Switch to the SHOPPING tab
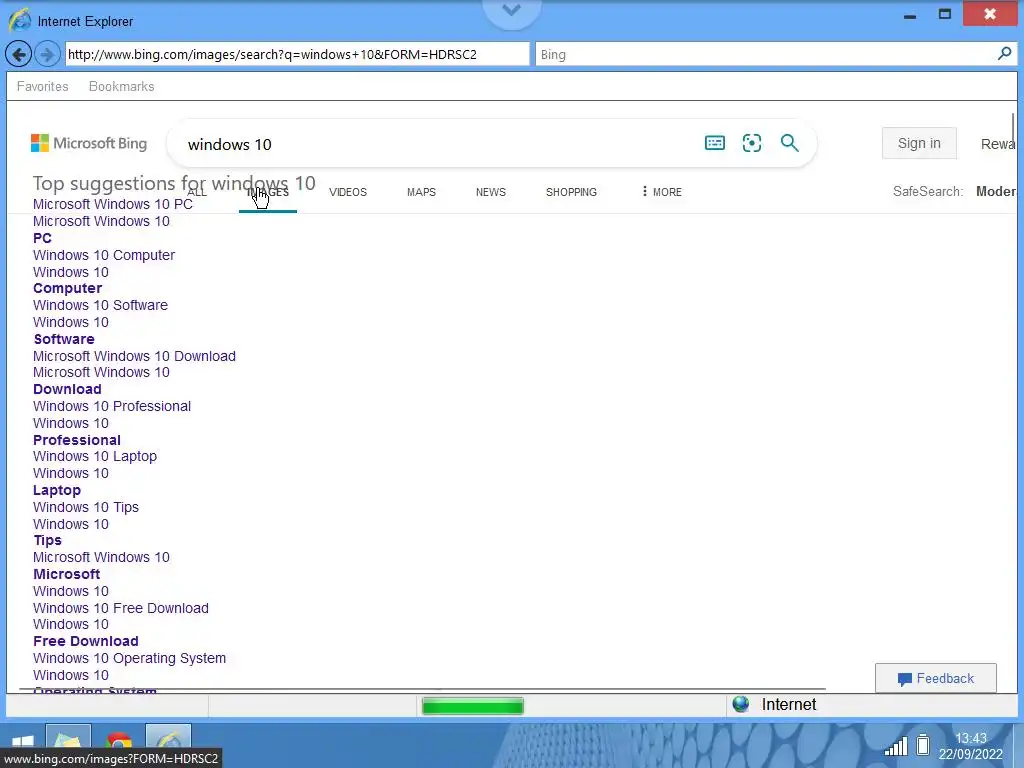The image size is (1024, 768). pyautogui.click(x=571, y=192)
